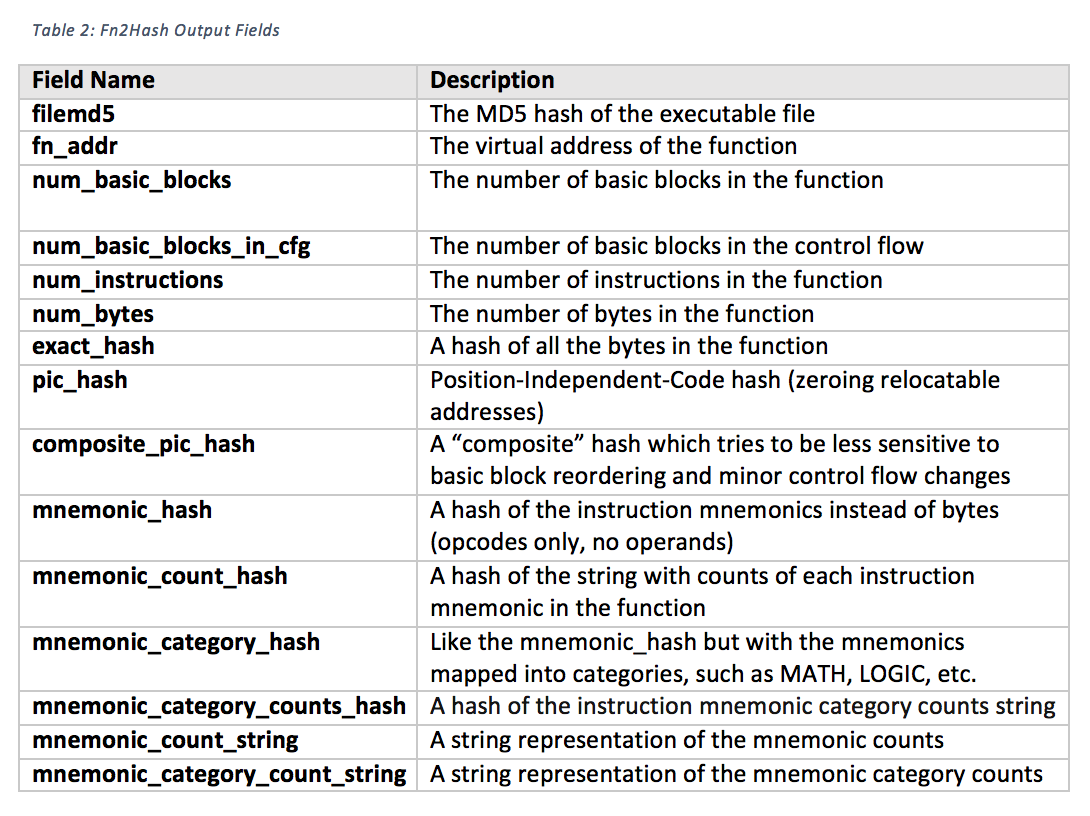The height and width of the screenshot is (816, 1090).
Task: Select the mnemonic_category_hash field name
Action: [x=176, y=642]
